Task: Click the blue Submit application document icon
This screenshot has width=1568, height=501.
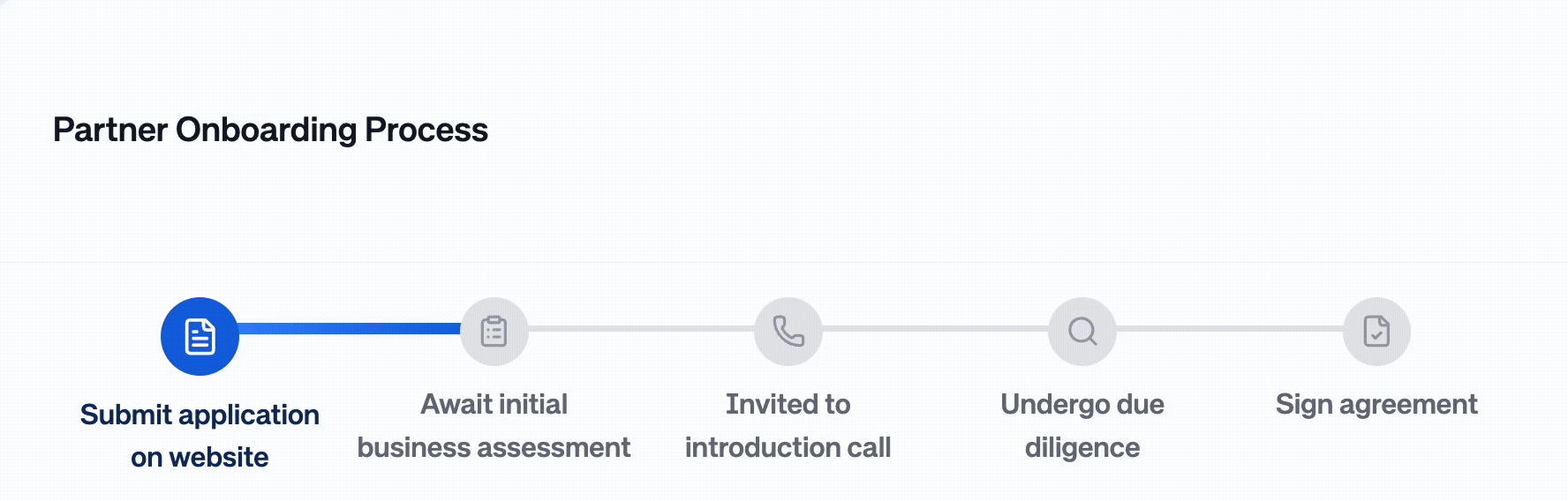Action: (x=200, y=336)
